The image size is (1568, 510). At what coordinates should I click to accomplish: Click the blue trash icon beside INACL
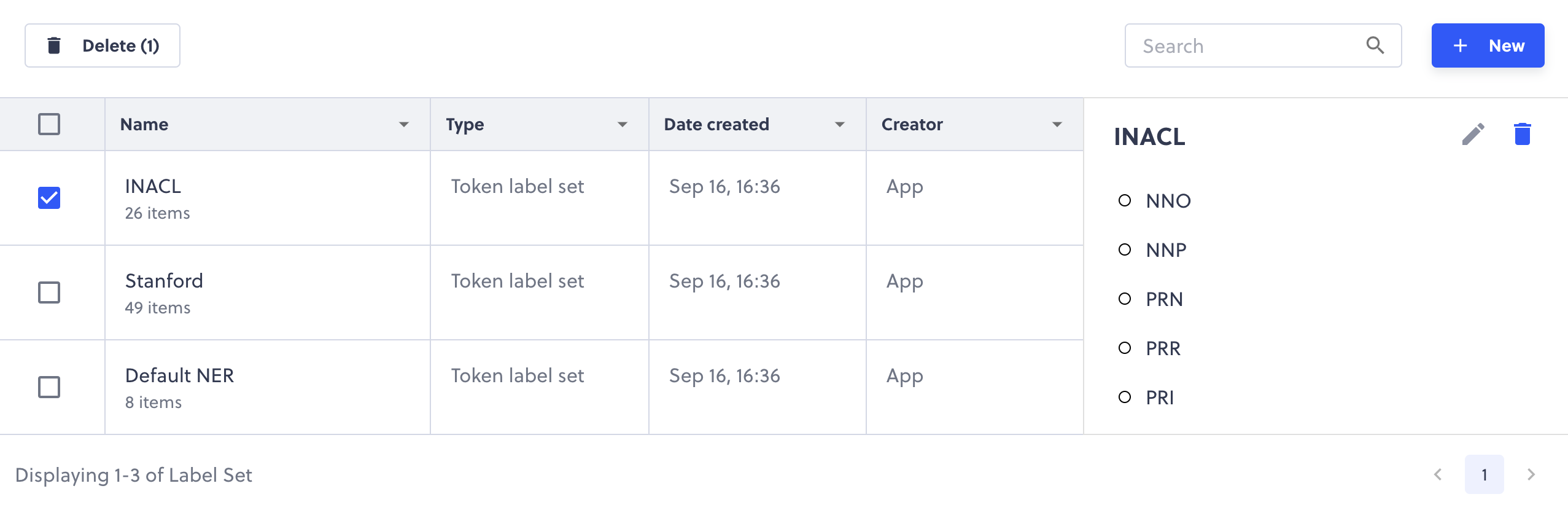(1523, 134)
